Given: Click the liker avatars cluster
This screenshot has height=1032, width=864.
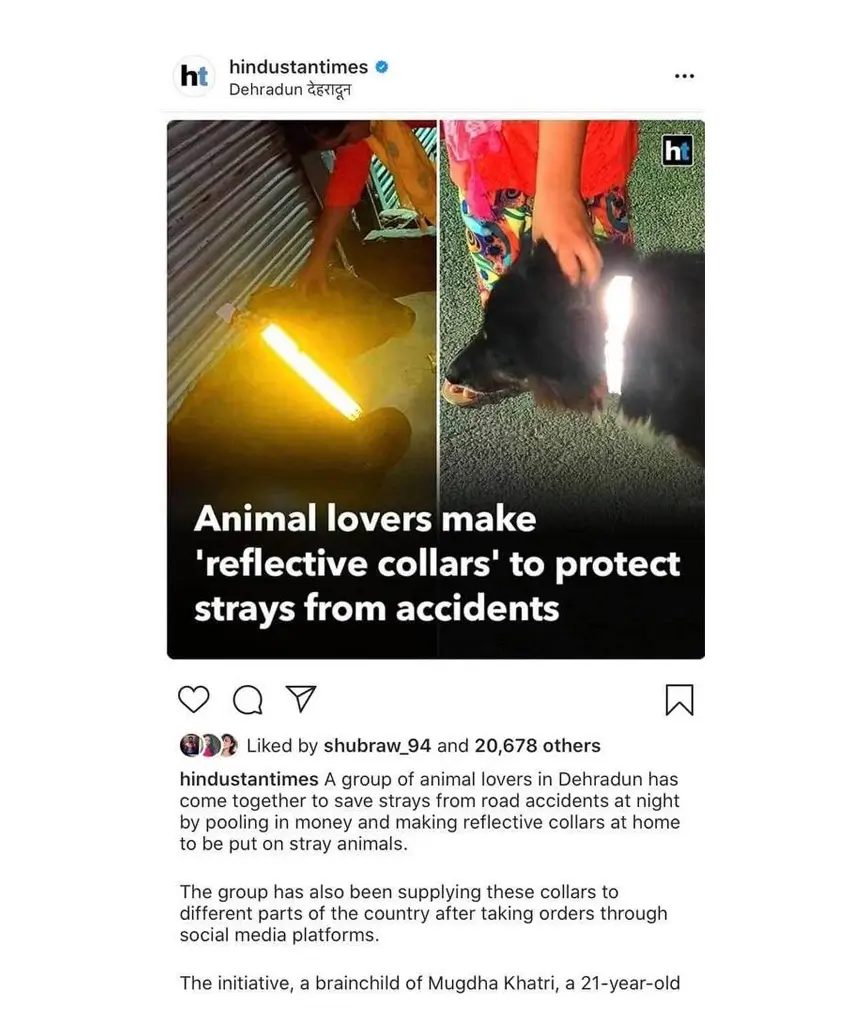Looking at the screenshot, I should coord(209,745).
